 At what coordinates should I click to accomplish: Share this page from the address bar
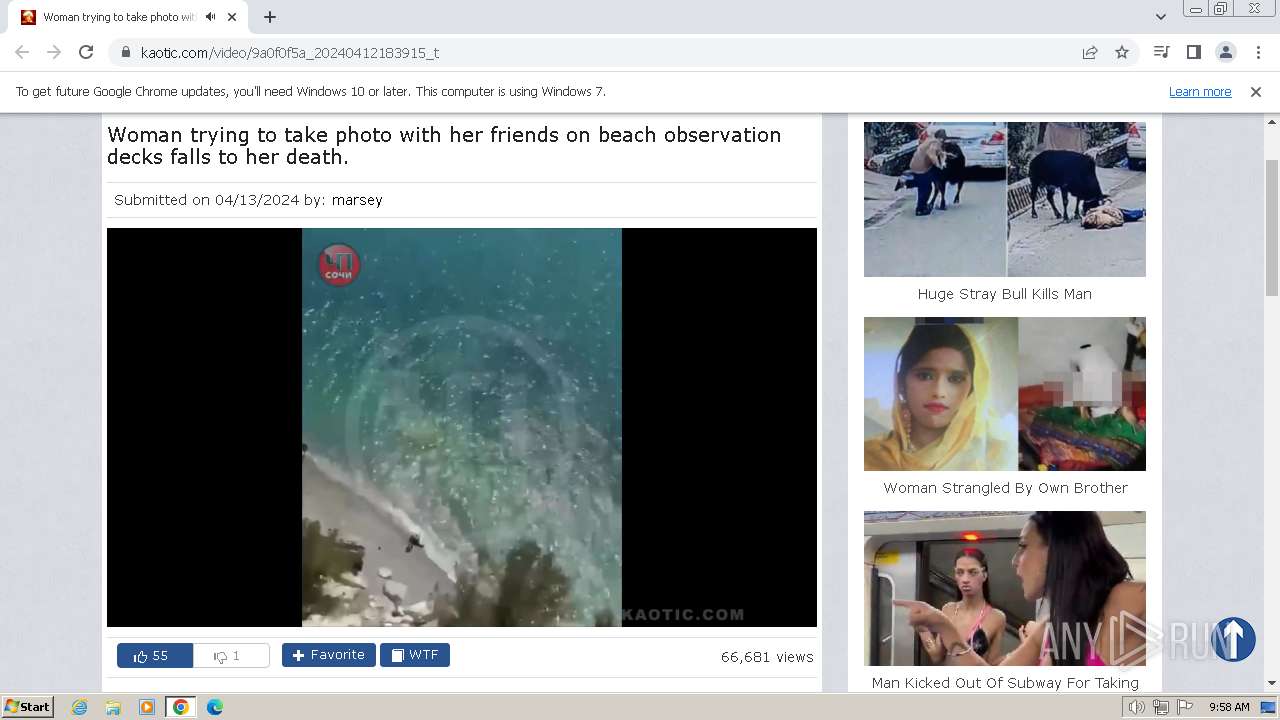[1090, 52]
